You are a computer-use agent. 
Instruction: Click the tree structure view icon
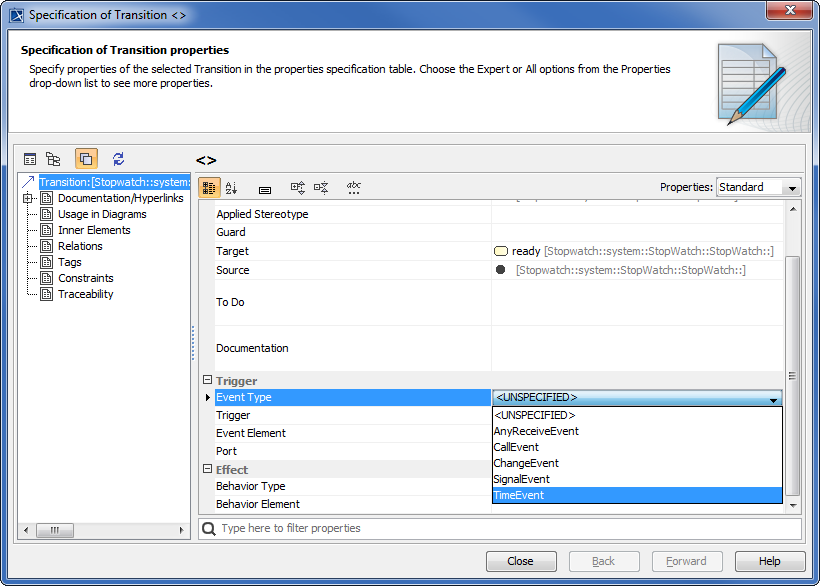coord(54,159)
